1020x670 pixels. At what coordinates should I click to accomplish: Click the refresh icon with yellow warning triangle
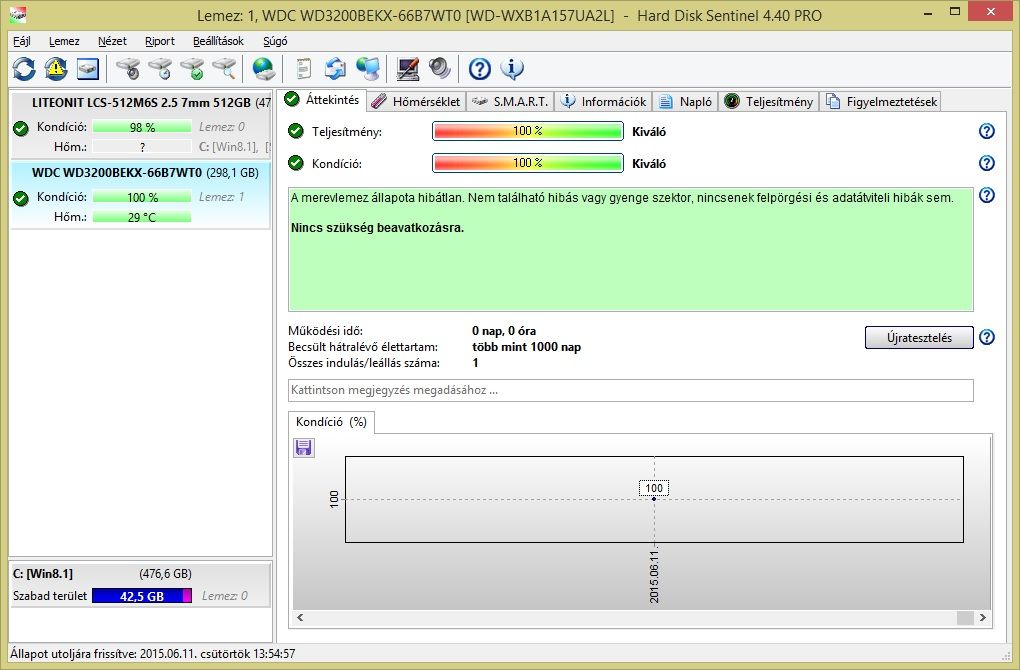click(x=56, y=68)
